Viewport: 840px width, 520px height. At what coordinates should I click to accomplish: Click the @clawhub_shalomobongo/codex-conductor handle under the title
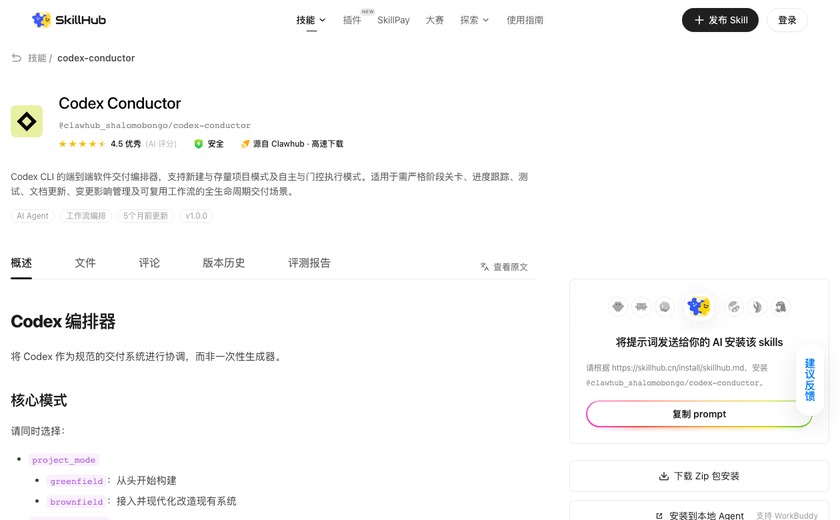[155, 125]
